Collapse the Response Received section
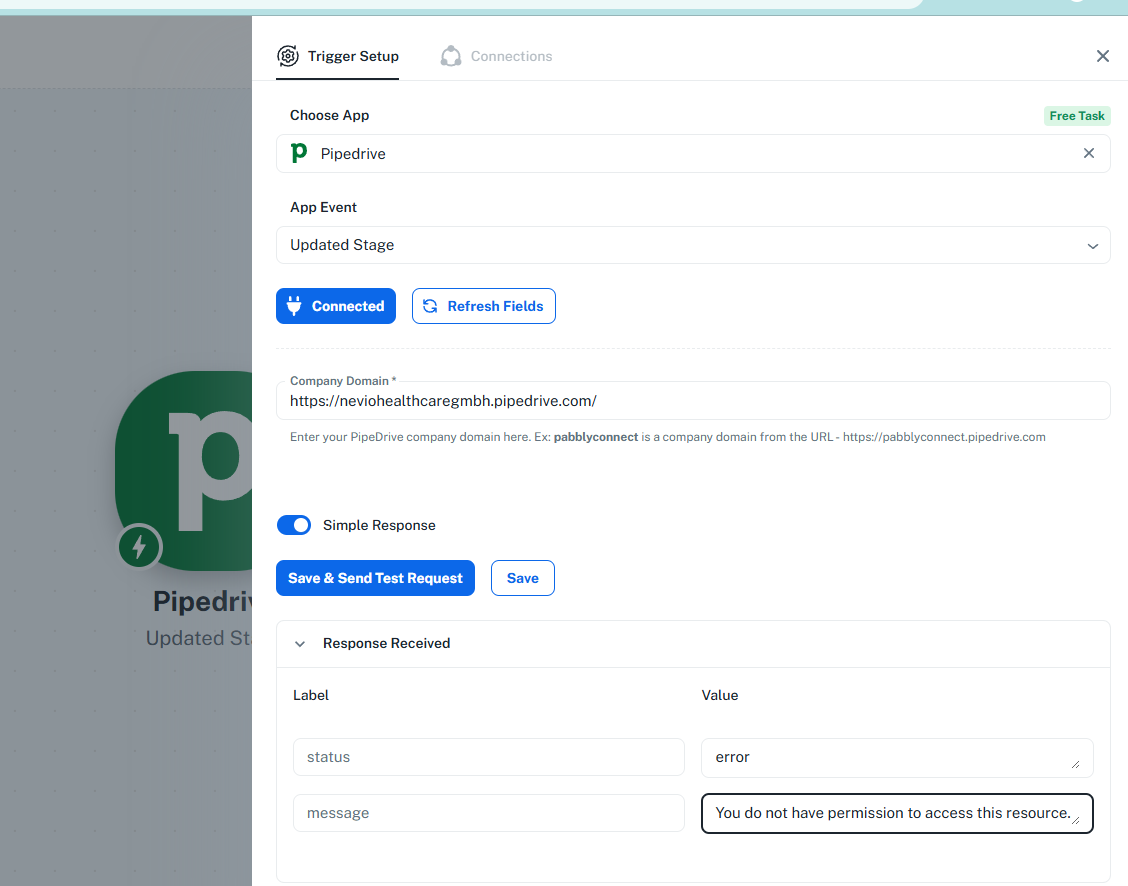 click(x=300, y=644)
